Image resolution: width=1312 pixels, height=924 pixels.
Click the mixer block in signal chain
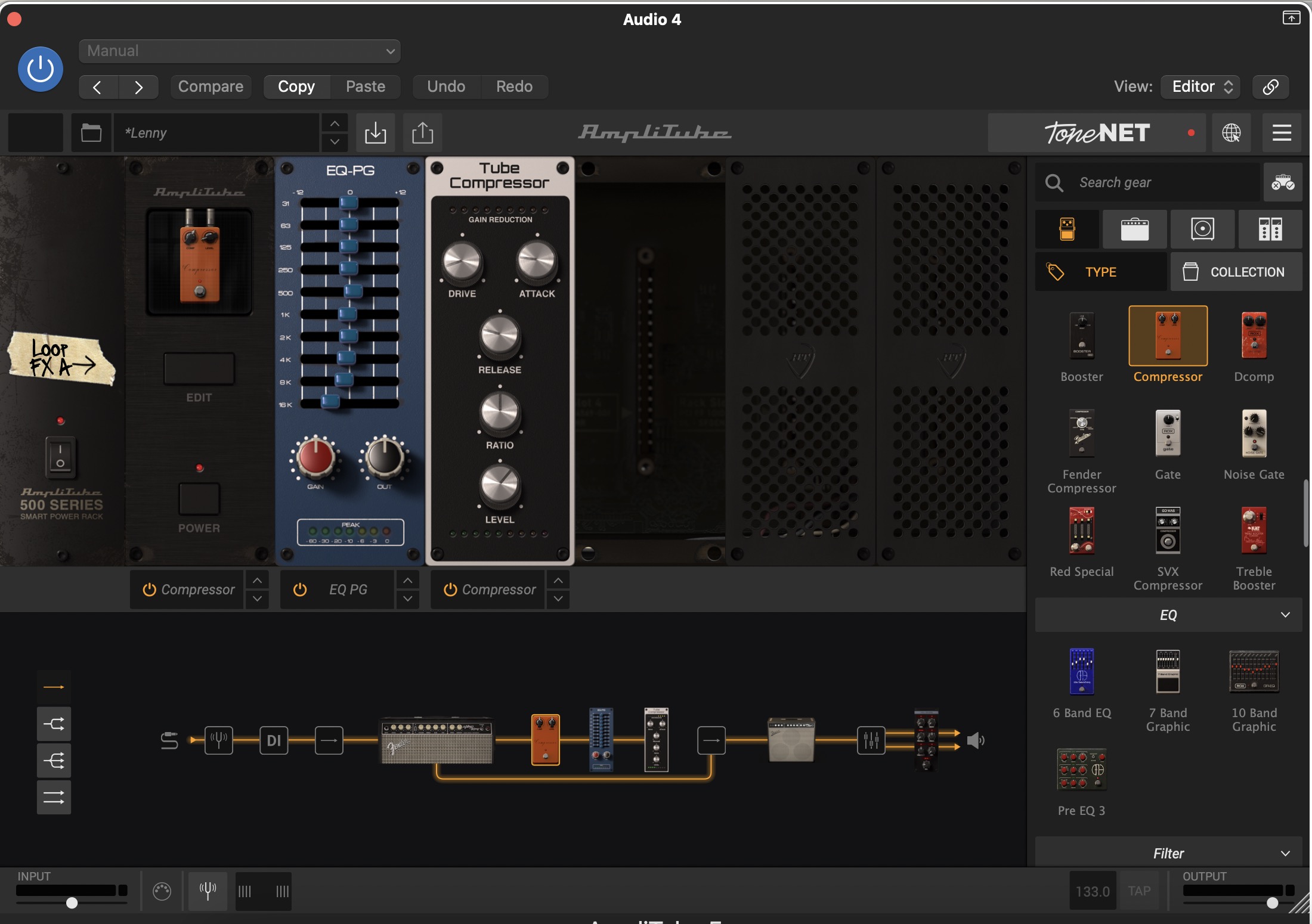[871, 741]
